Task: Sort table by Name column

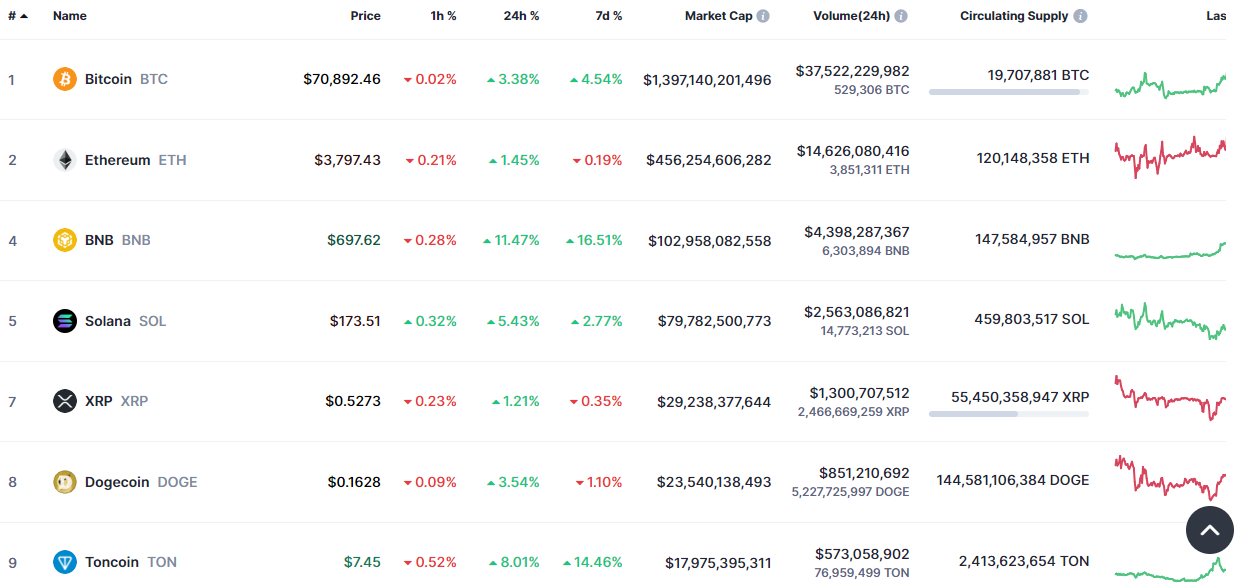Action: pyautogui.click(x=70, y=16)
